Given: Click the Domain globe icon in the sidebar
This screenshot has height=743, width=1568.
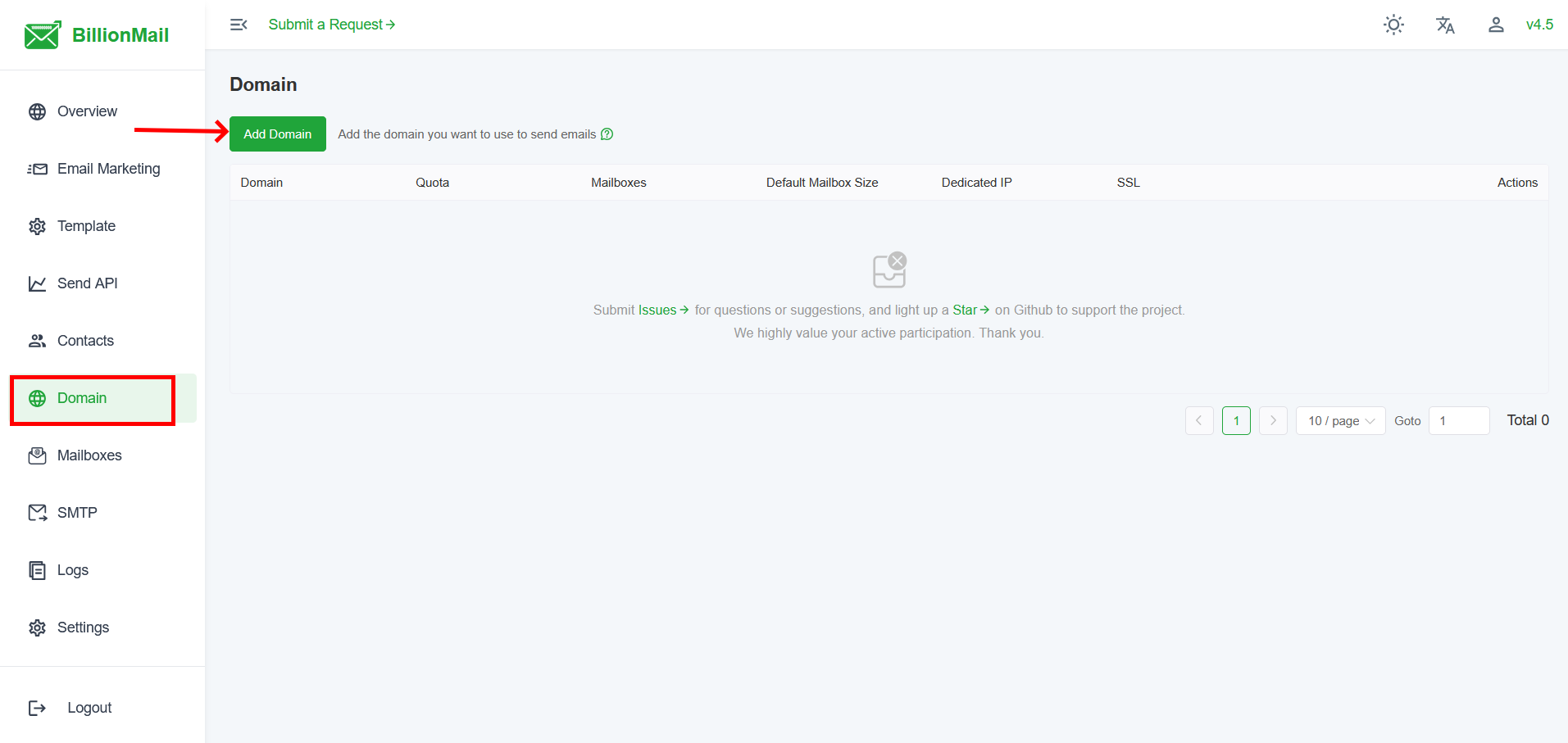Looking at the screenshot, I should tap(37, 398).
